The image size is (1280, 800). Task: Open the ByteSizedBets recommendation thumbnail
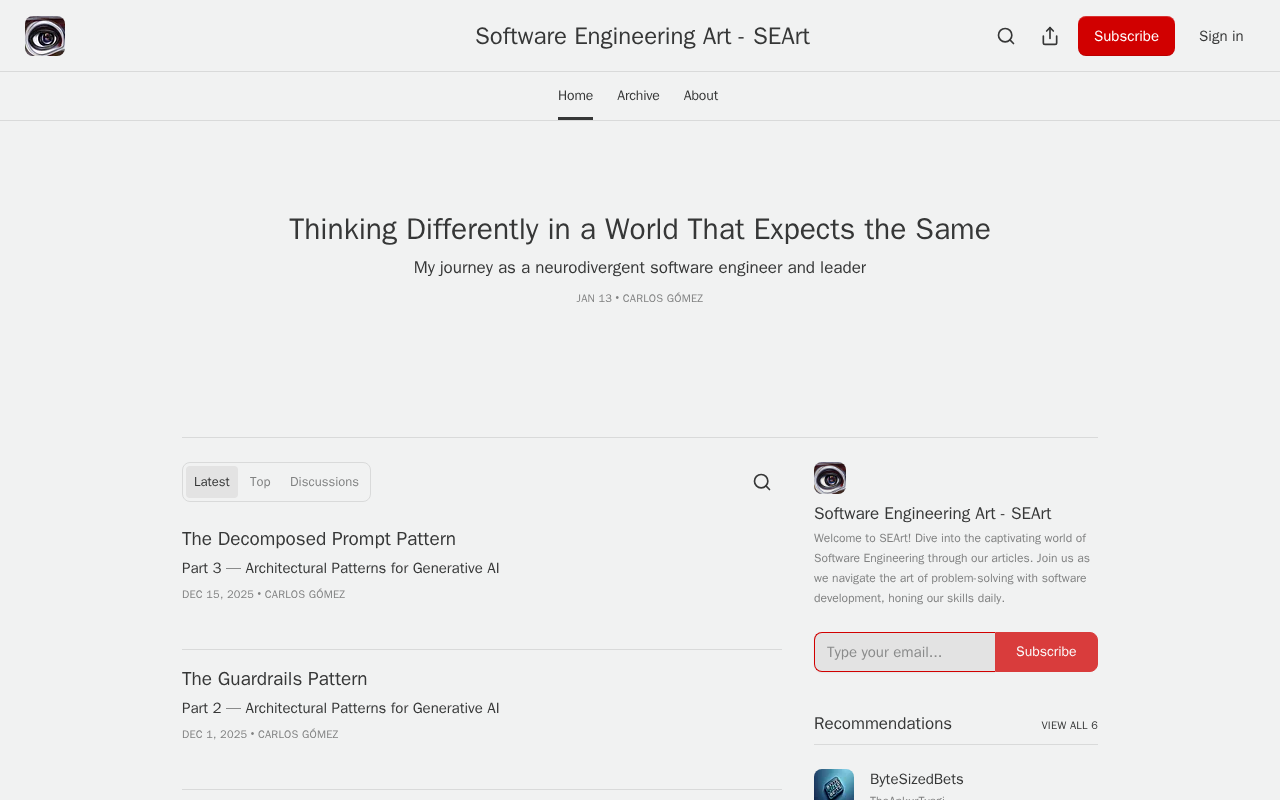(x=834, y=785)
